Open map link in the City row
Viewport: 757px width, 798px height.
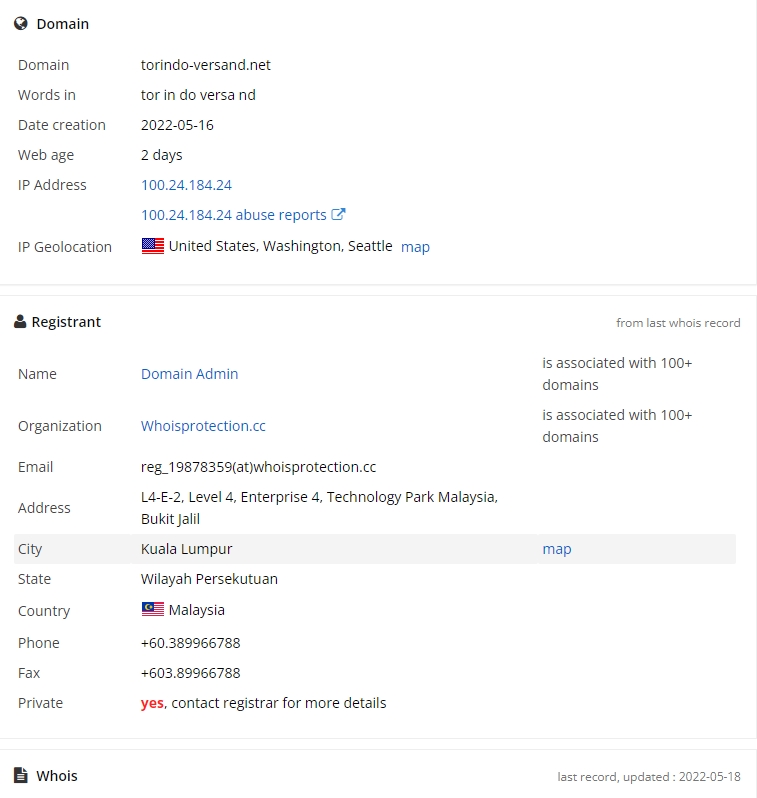coord(557,549)
